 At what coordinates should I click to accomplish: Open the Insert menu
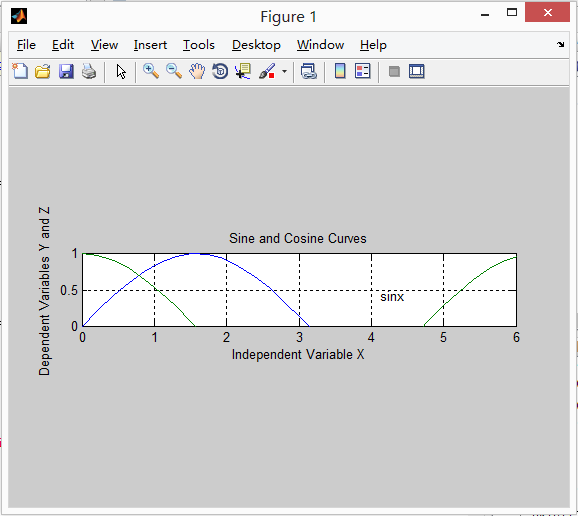(x=150, y=45)
